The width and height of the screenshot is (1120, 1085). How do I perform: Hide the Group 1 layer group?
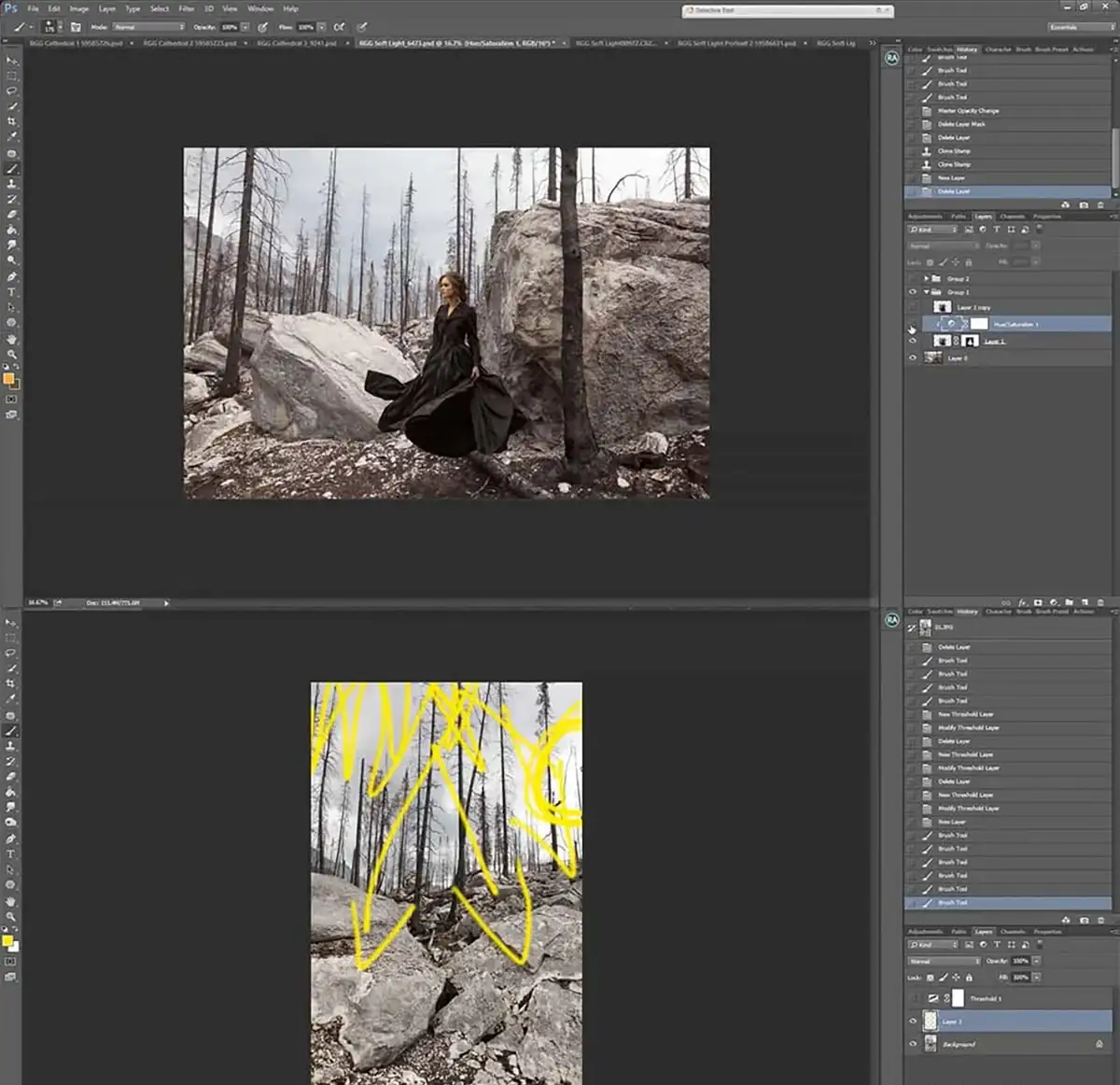[913, 292]
